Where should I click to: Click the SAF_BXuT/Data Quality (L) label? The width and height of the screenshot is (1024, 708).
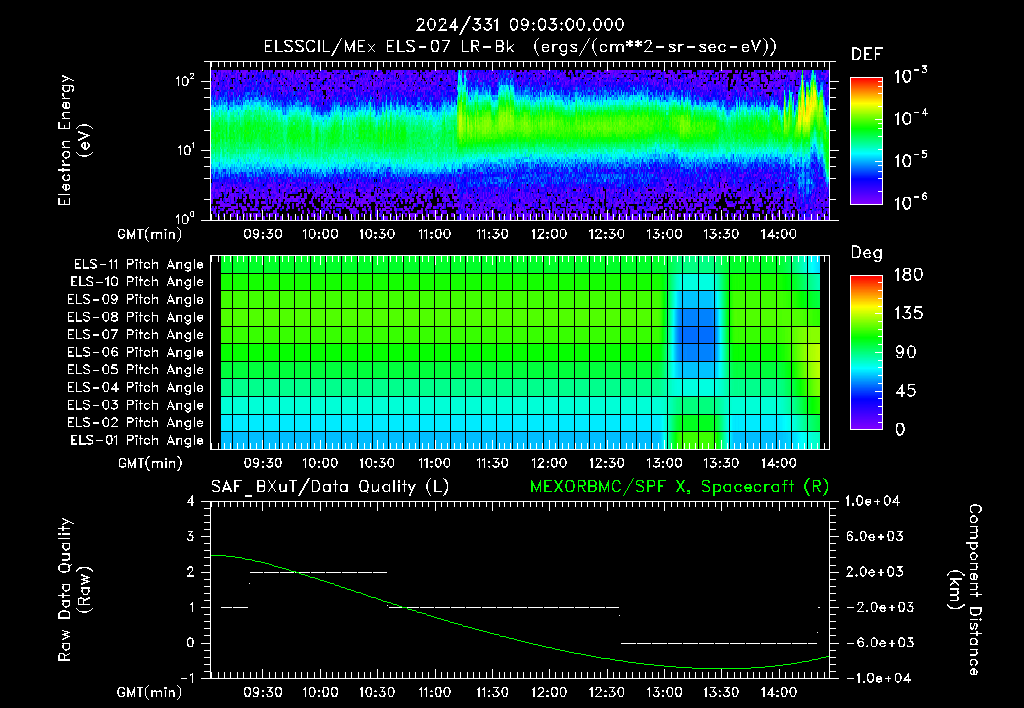(x=330, y=487)
